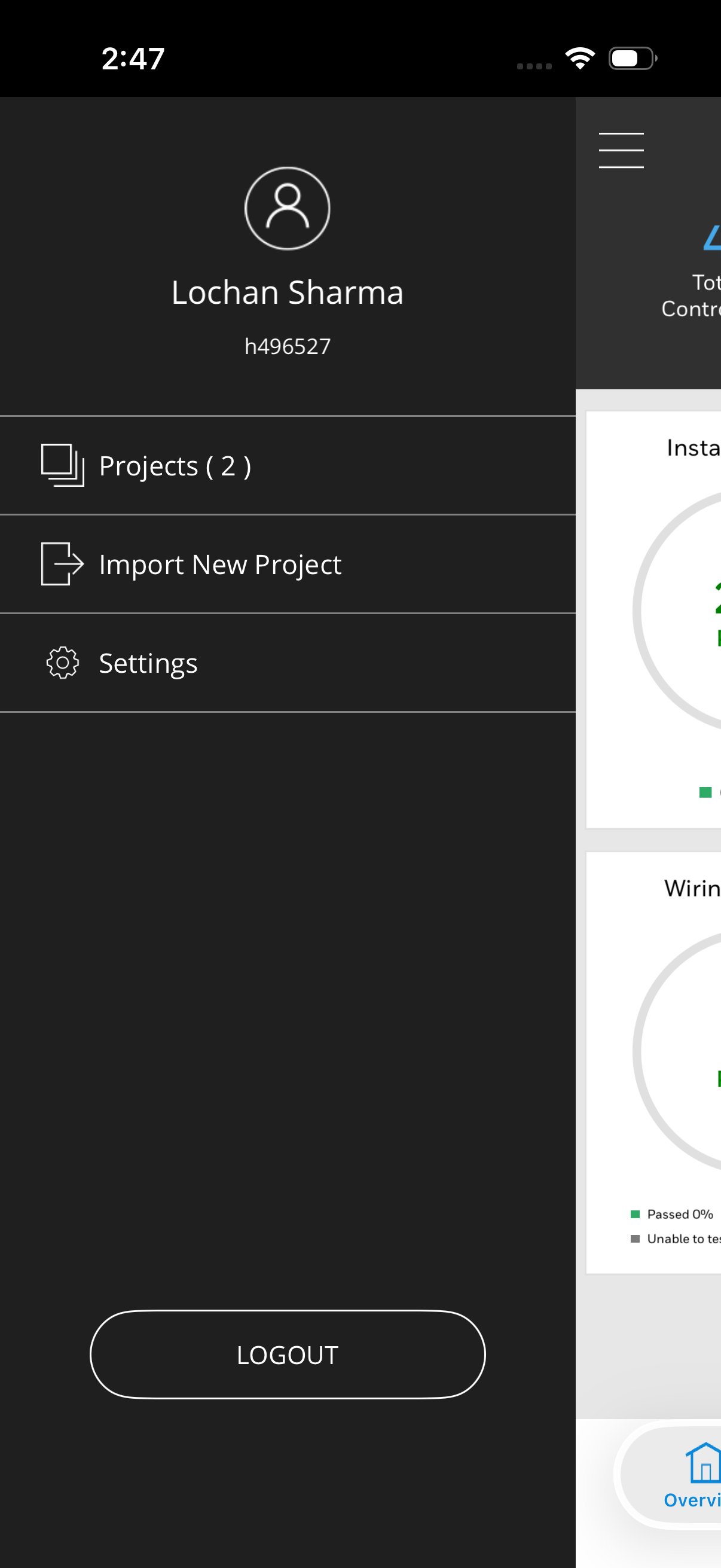This screenshot has height=1568, width=721.
Task: Select Import New Project menu item
Action: tap(288, 565)
